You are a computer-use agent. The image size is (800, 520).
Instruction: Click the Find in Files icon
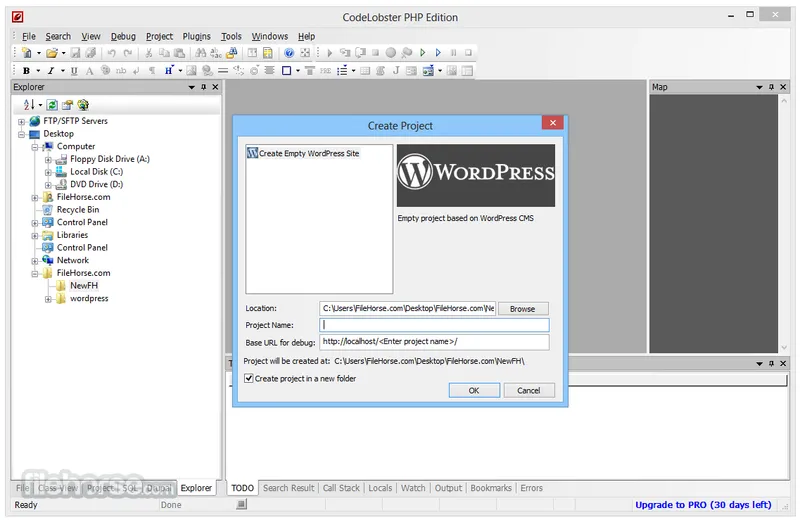pos(232,53)
